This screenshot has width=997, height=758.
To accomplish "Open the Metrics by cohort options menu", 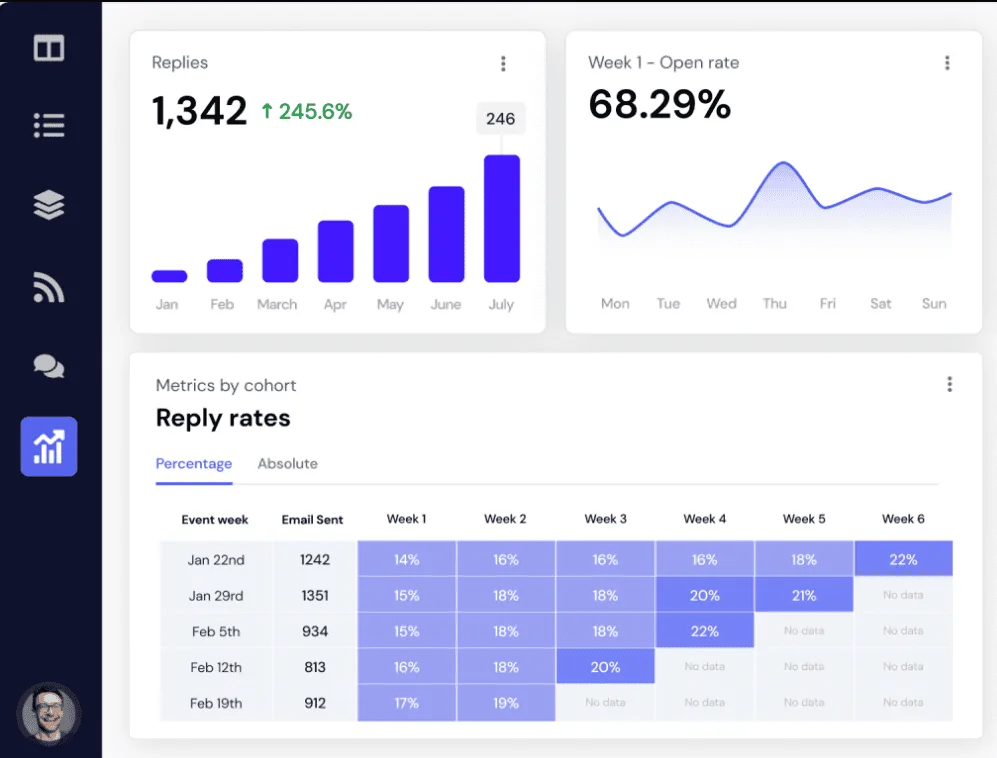I will pyautogui.click(x=948, y=383).
